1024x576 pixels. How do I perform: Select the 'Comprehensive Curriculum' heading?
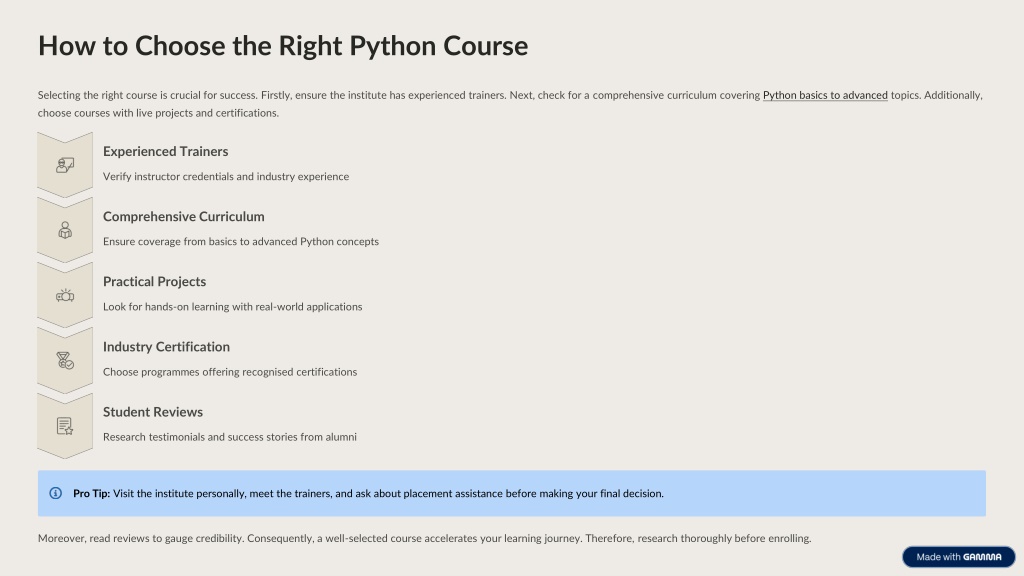pos(183,217)
